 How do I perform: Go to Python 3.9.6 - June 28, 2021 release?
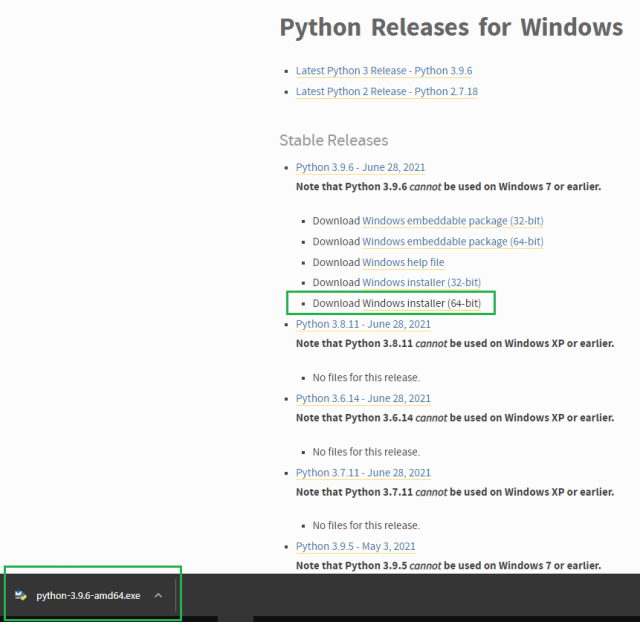pos(363,167)
